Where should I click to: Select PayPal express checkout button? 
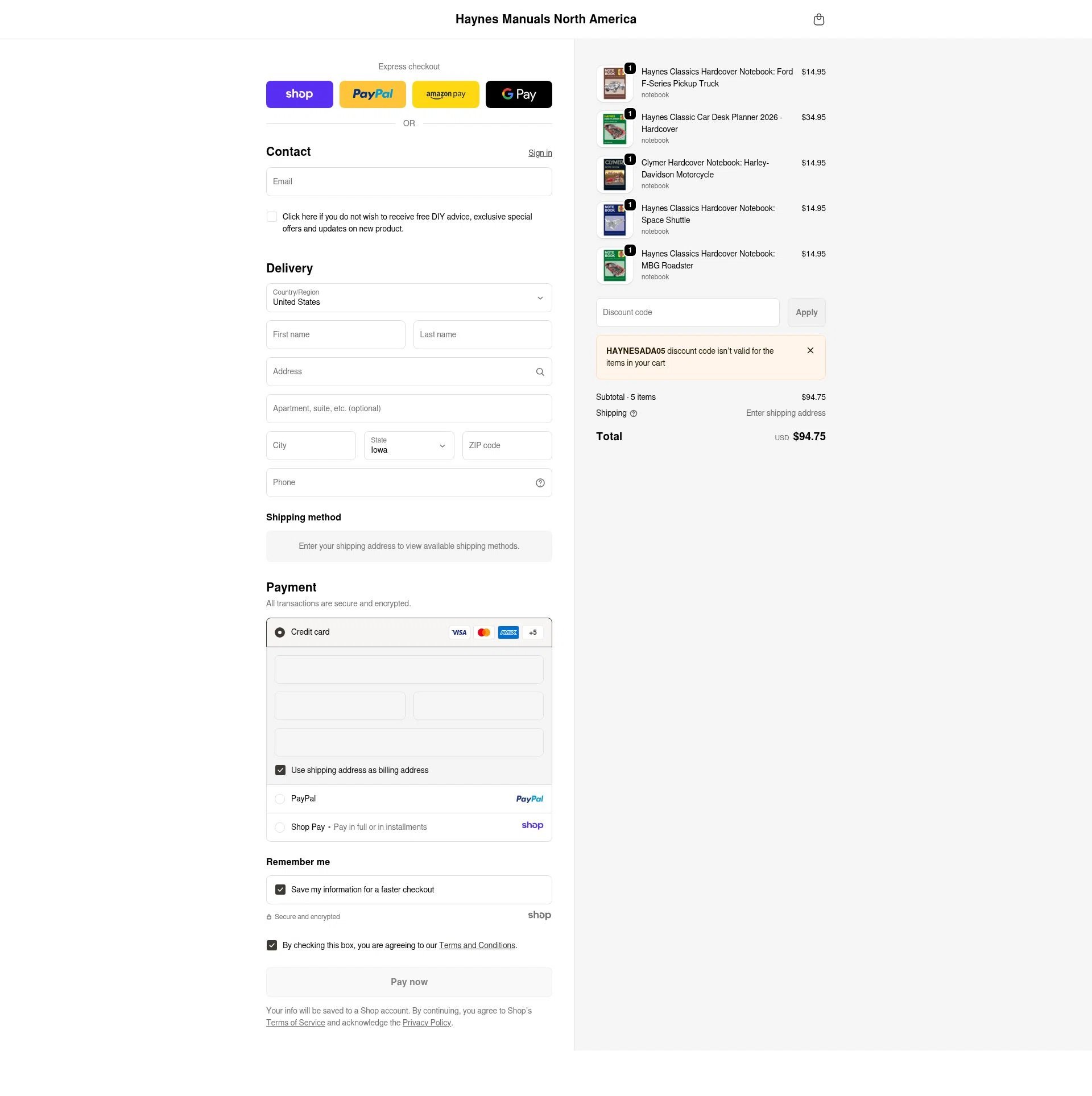point(373,94)
